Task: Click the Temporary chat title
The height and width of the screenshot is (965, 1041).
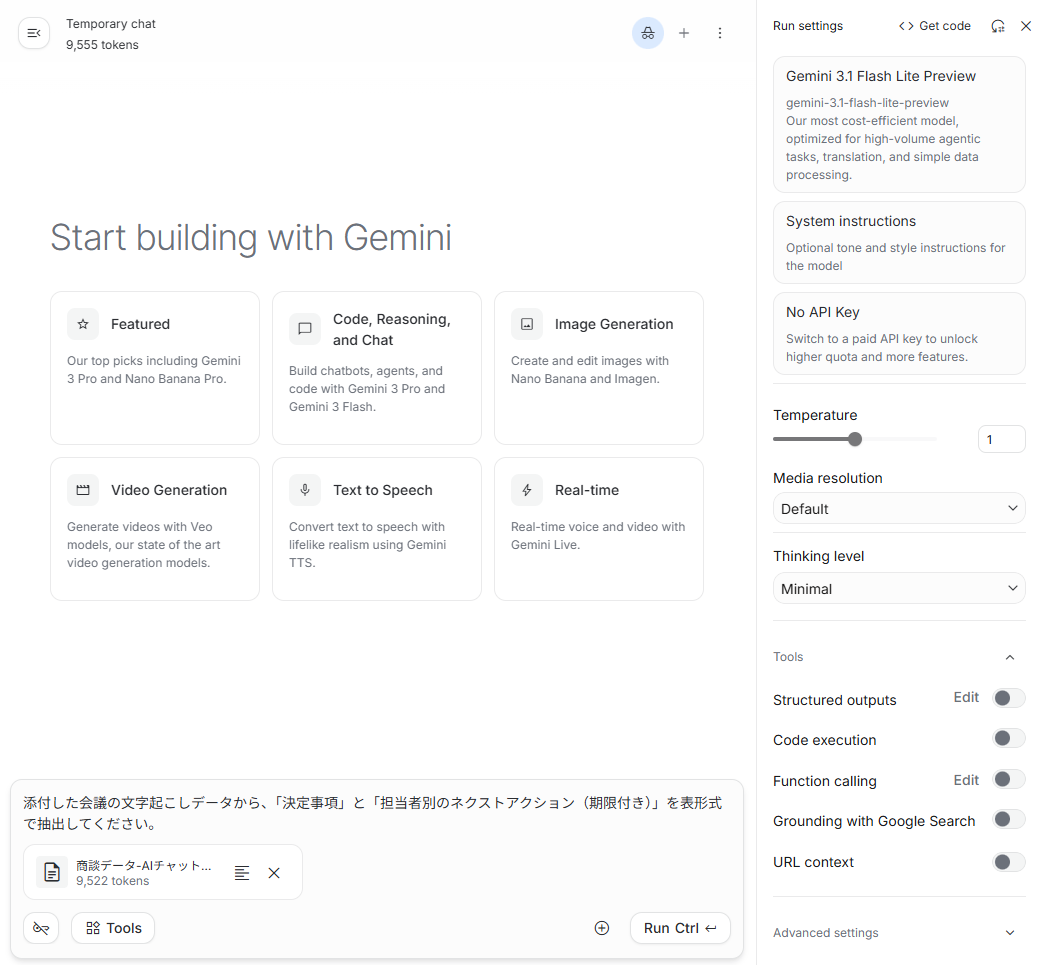Action: (111, 24)
